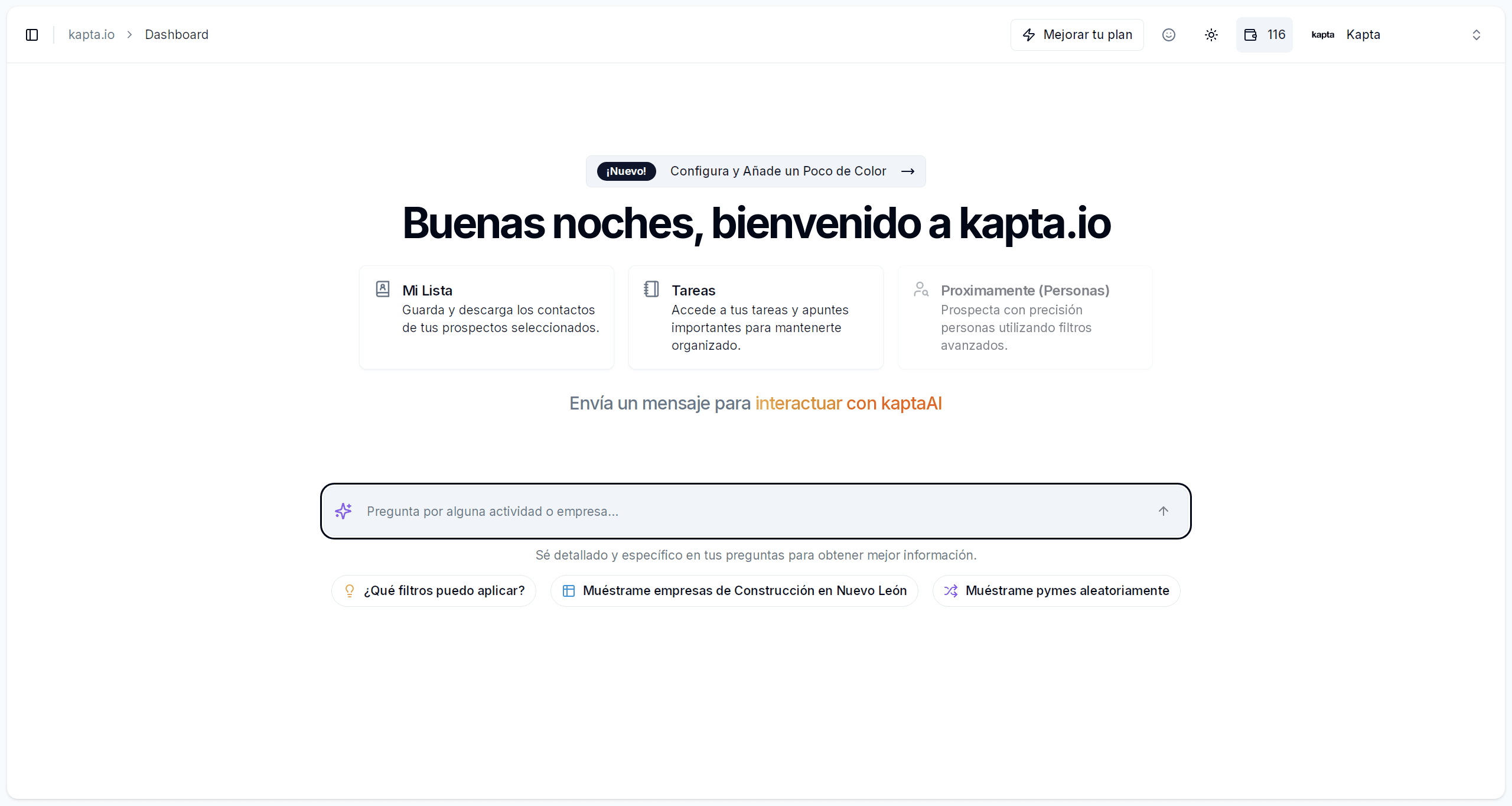
Task: Click the kapta logo avatar
Action: 1322,35
